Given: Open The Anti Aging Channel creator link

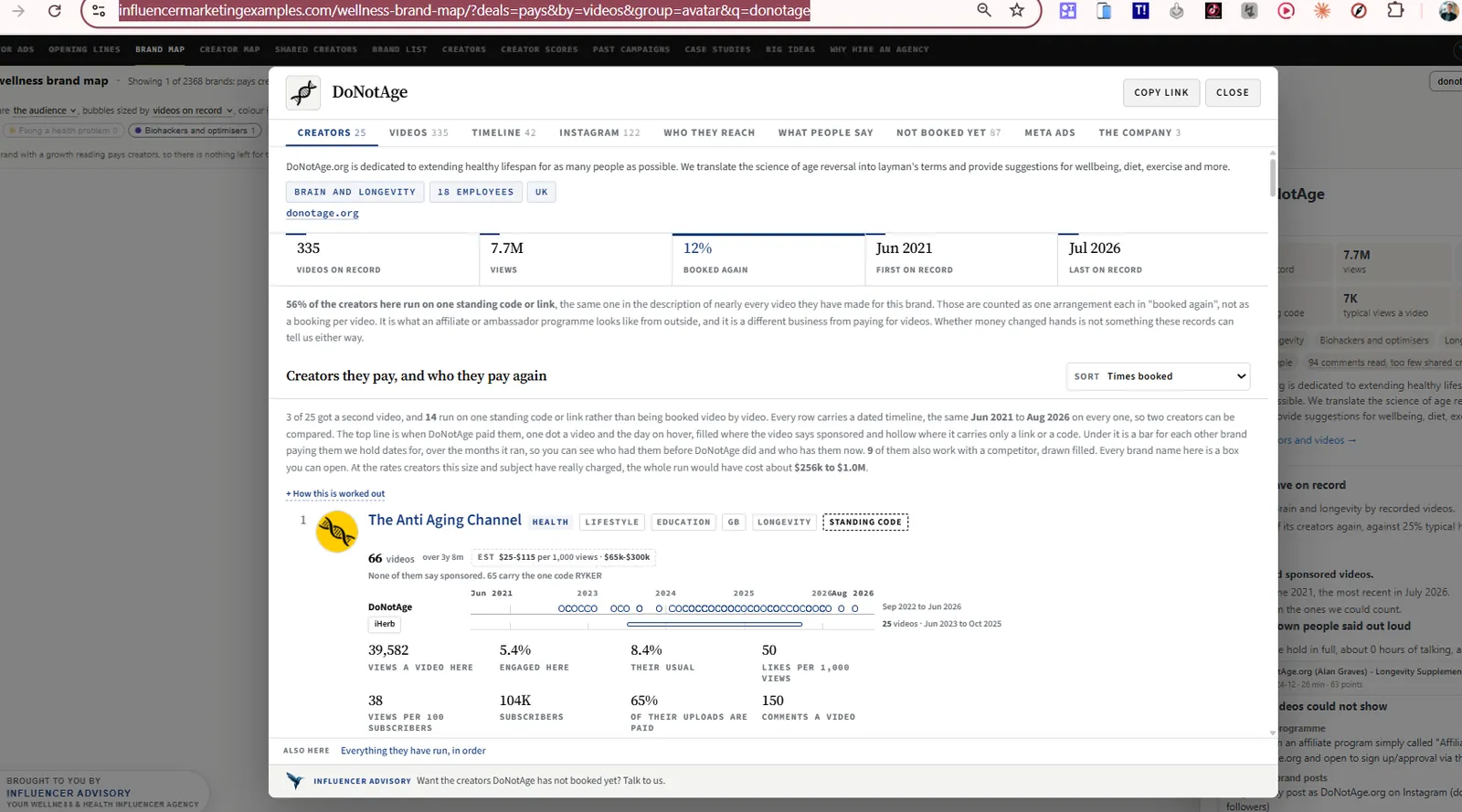Looking at the screenshot, I should (445, 520).
